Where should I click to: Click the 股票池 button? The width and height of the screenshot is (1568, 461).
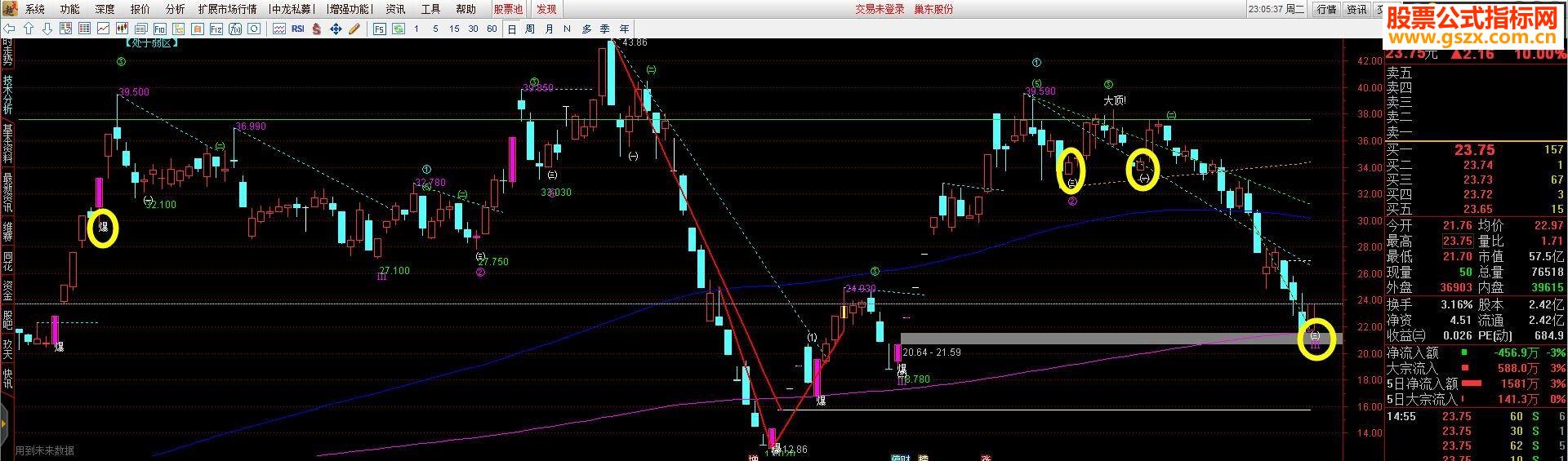click(508, 9)
